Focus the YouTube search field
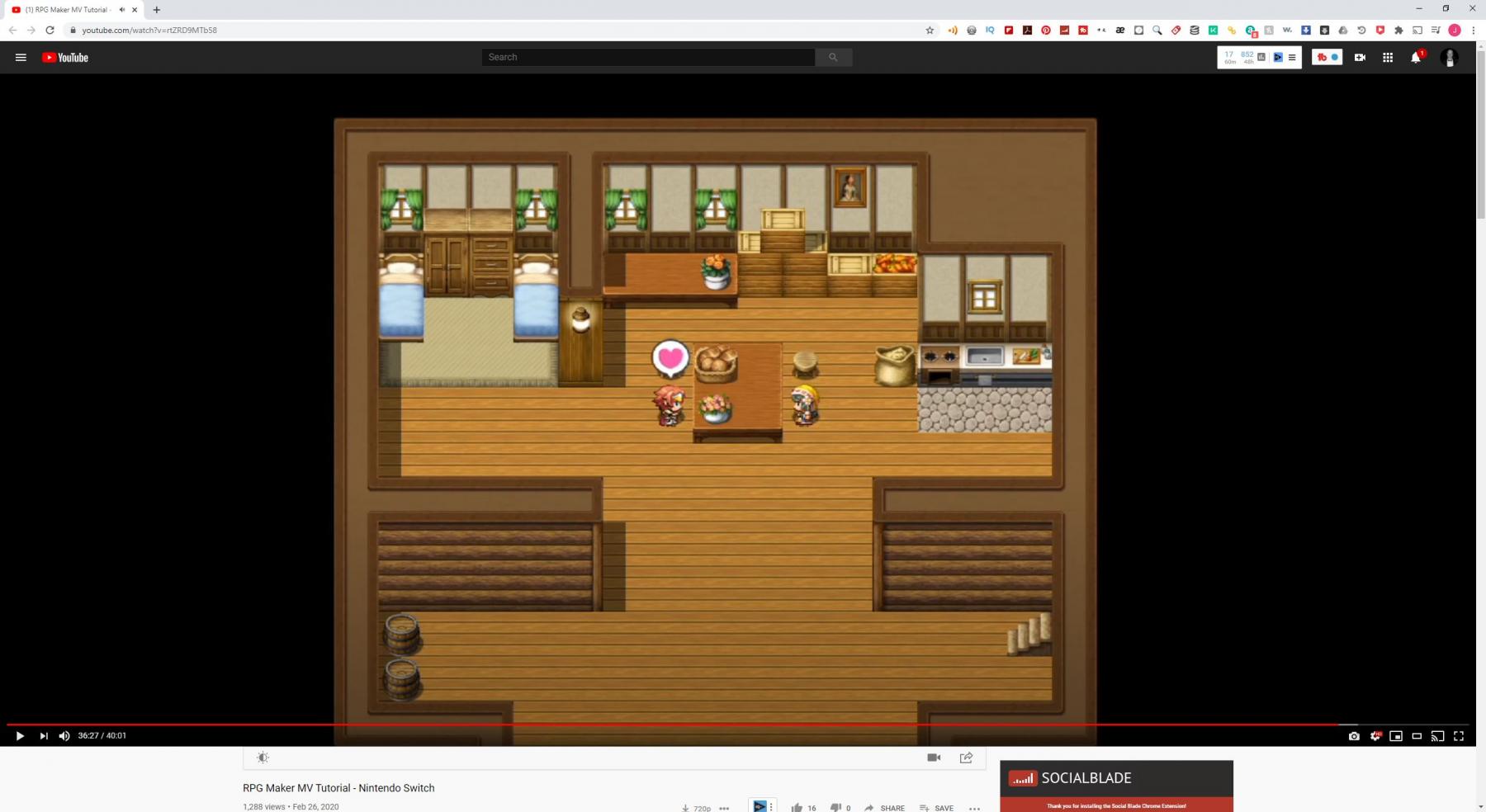Image resolution: width=1486 pixels, height=812 pixels. (648, 57)
